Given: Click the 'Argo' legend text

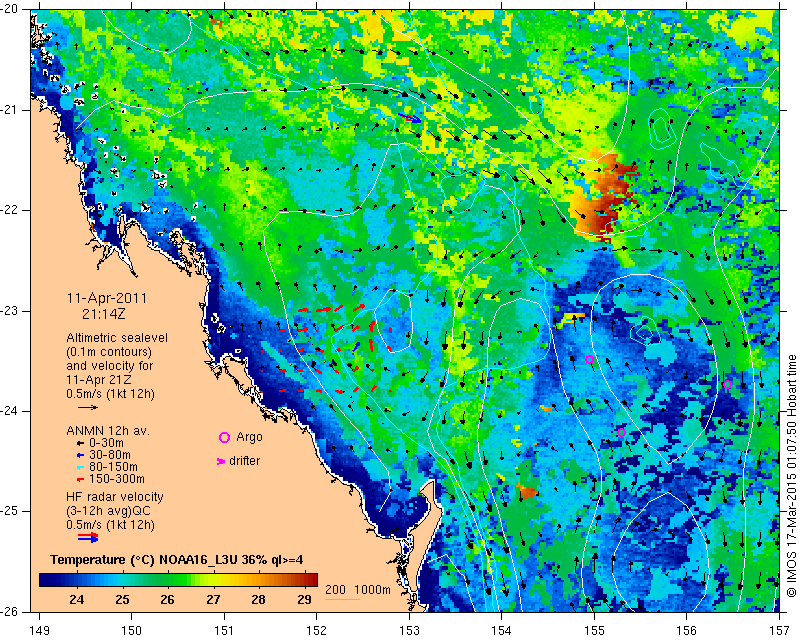Looking at the screenshot, I should tap(249, 437).
